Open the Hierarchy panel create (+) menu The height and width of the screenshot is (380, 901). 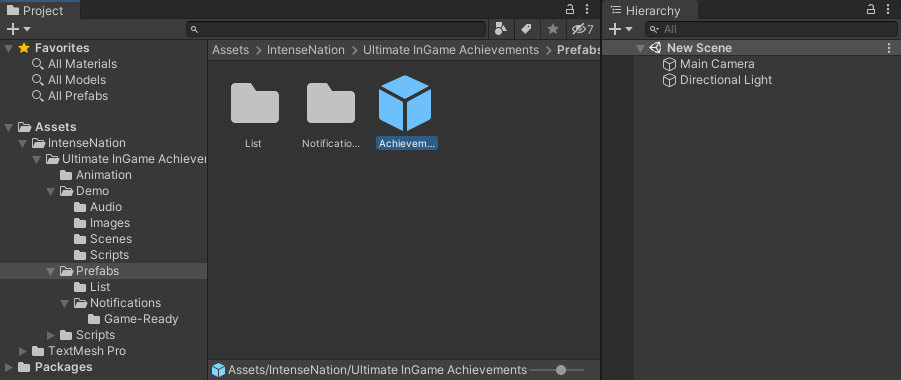click(620, 29)
